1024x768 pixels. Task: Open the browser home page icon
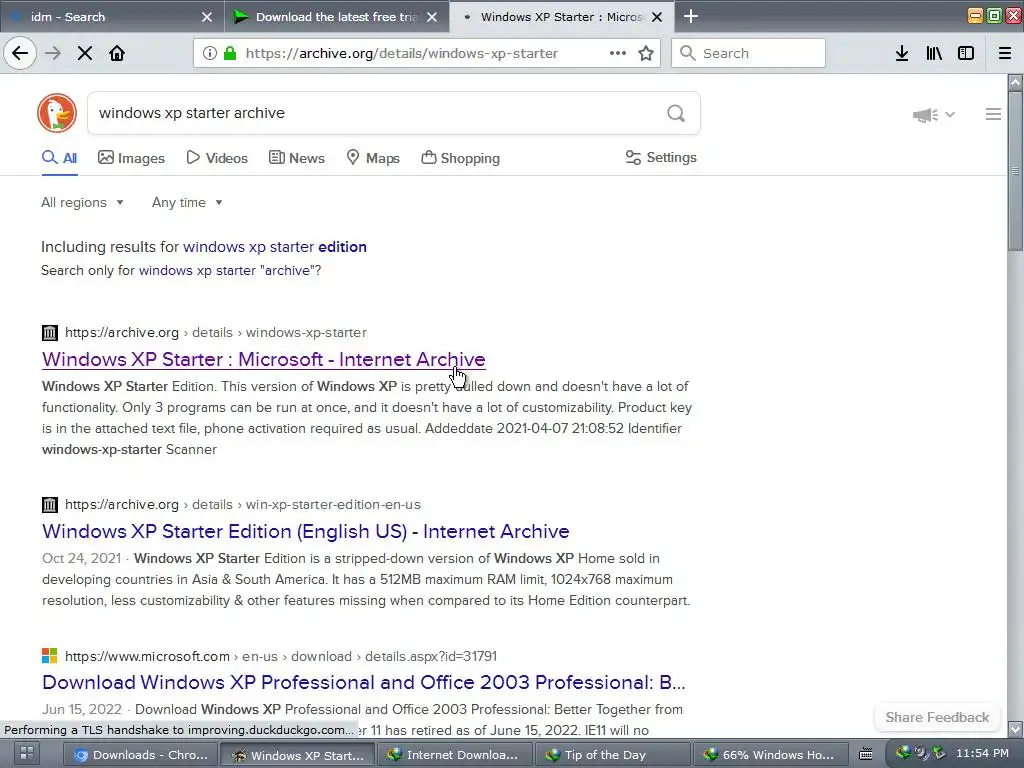point(117,53)
